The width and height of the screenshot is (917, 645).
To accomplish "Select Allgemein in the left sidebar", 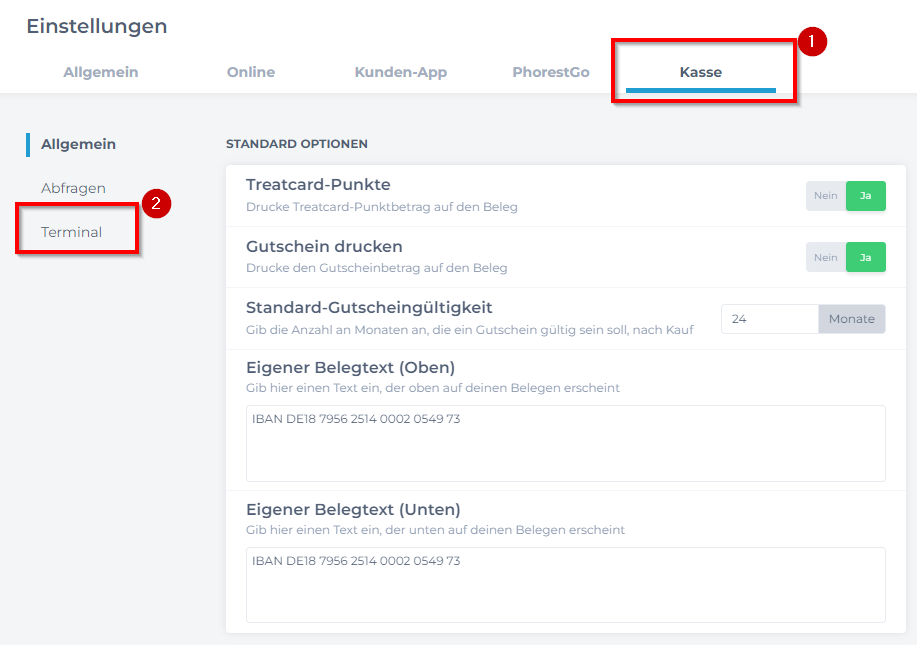I will [x=78, y=144].
